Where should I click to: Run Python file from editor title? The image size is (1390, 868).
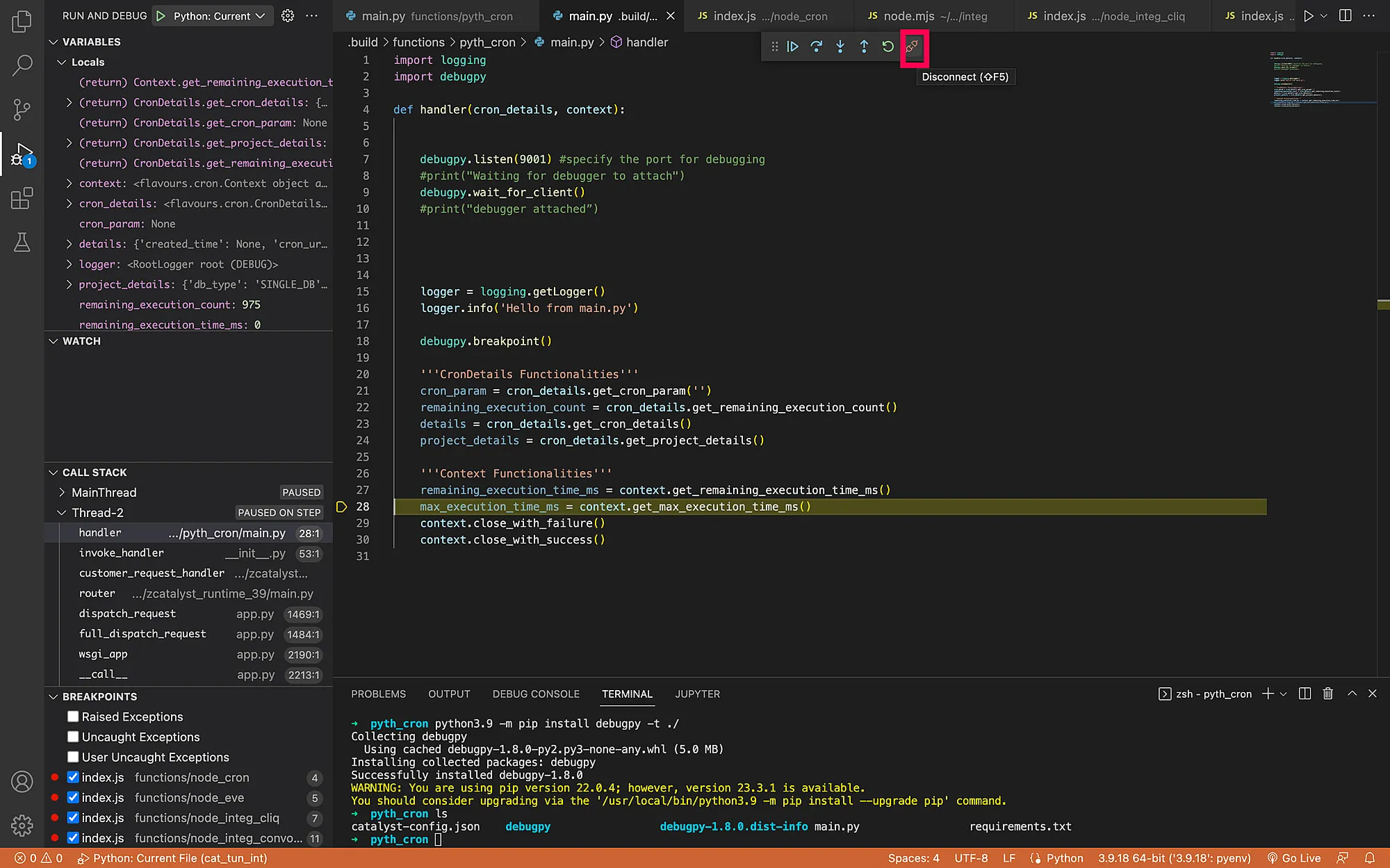[x=1309, y=15]
